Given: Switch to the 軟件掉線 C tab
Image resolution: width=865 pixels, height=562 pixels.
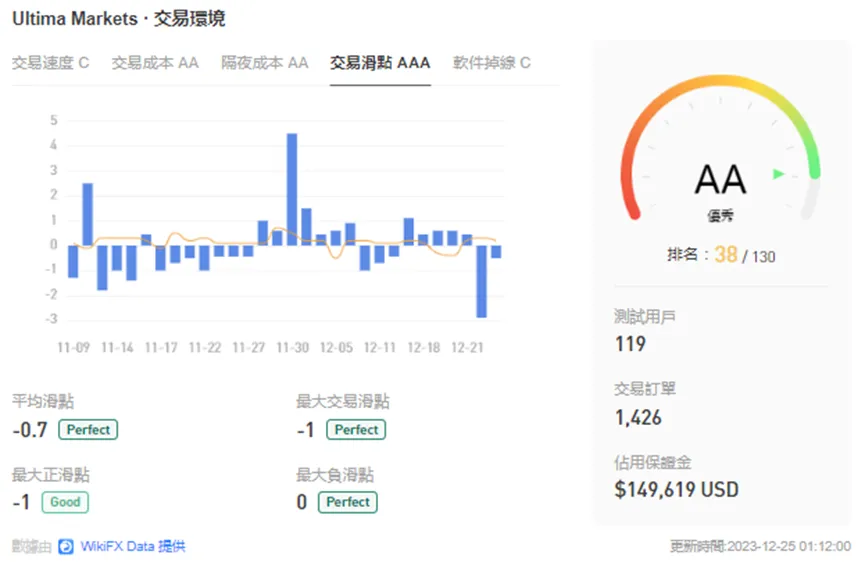Looking at the screenshot, I should [x=492, y=63].
